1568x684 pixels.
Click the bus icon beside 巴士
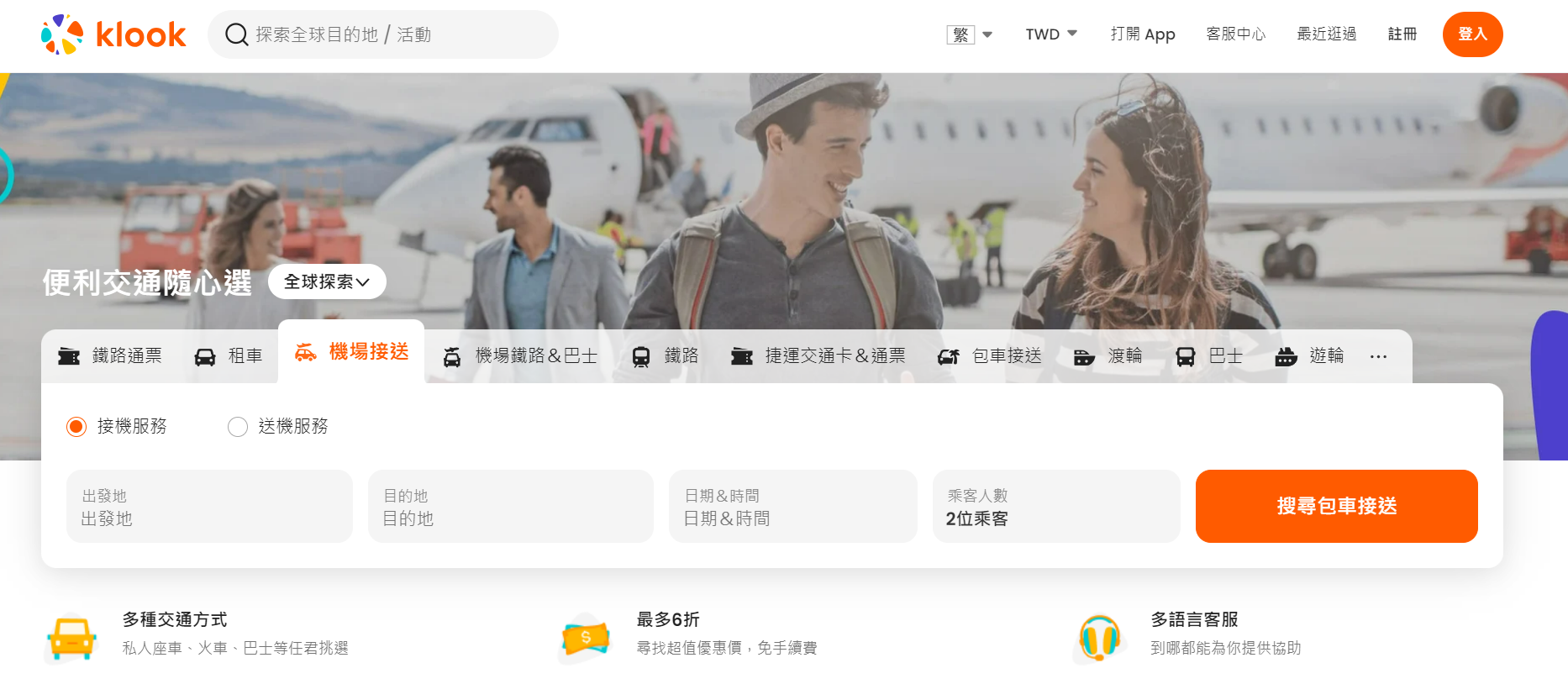(x=1185, y=357)
